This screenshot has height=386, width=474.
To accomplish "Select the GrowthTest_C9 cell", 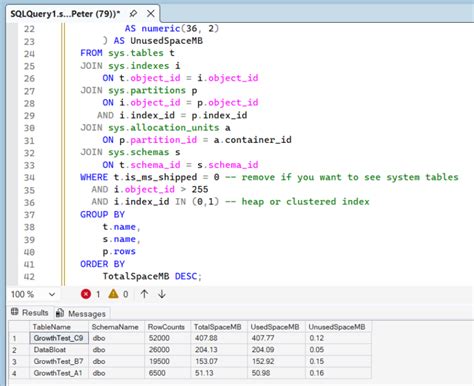I will tap(59, 338).
